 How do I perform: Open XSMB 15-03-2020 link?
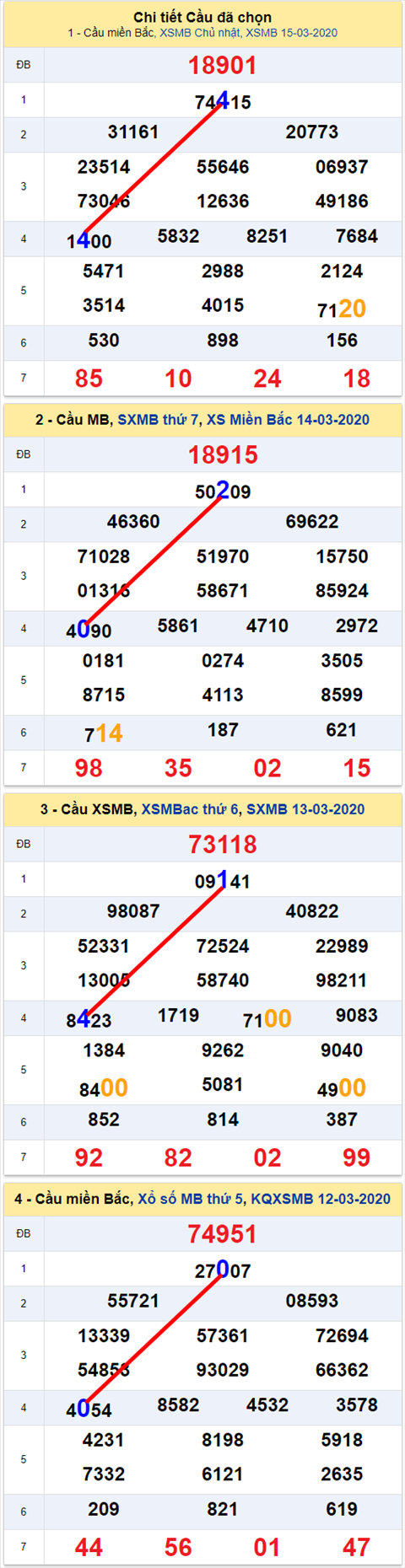coord(292,33)
